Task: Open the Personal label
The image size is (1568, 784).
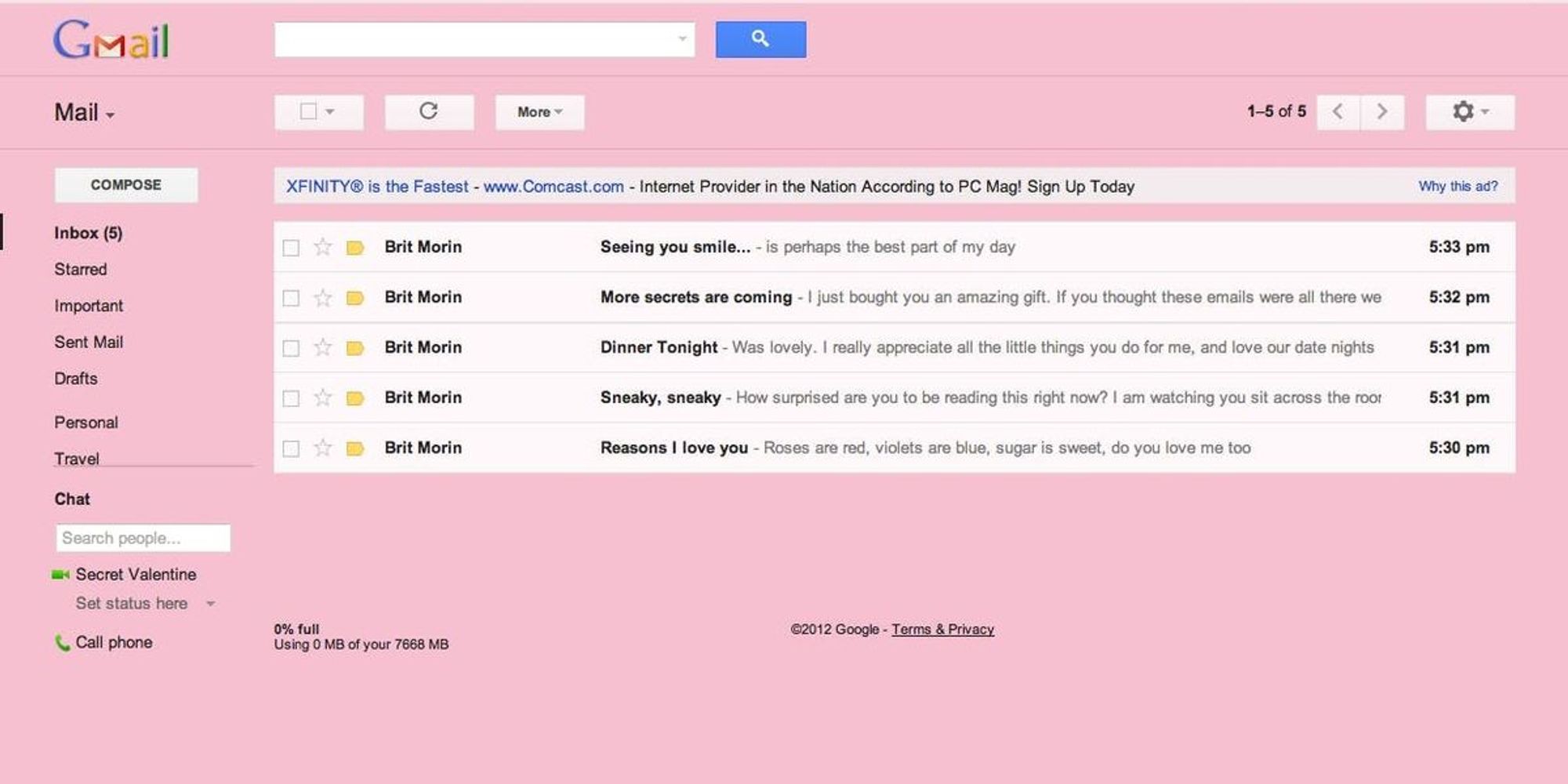Action: [x=86, y=423]
